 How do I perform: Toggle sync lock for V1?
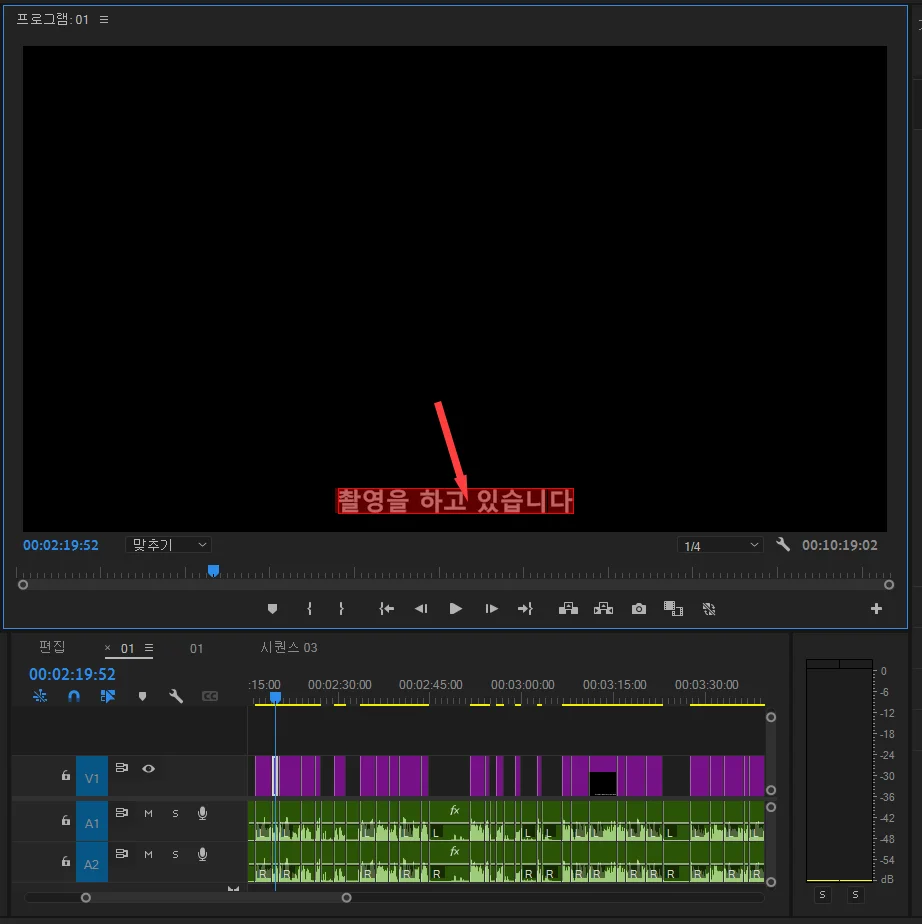(122, 768)
